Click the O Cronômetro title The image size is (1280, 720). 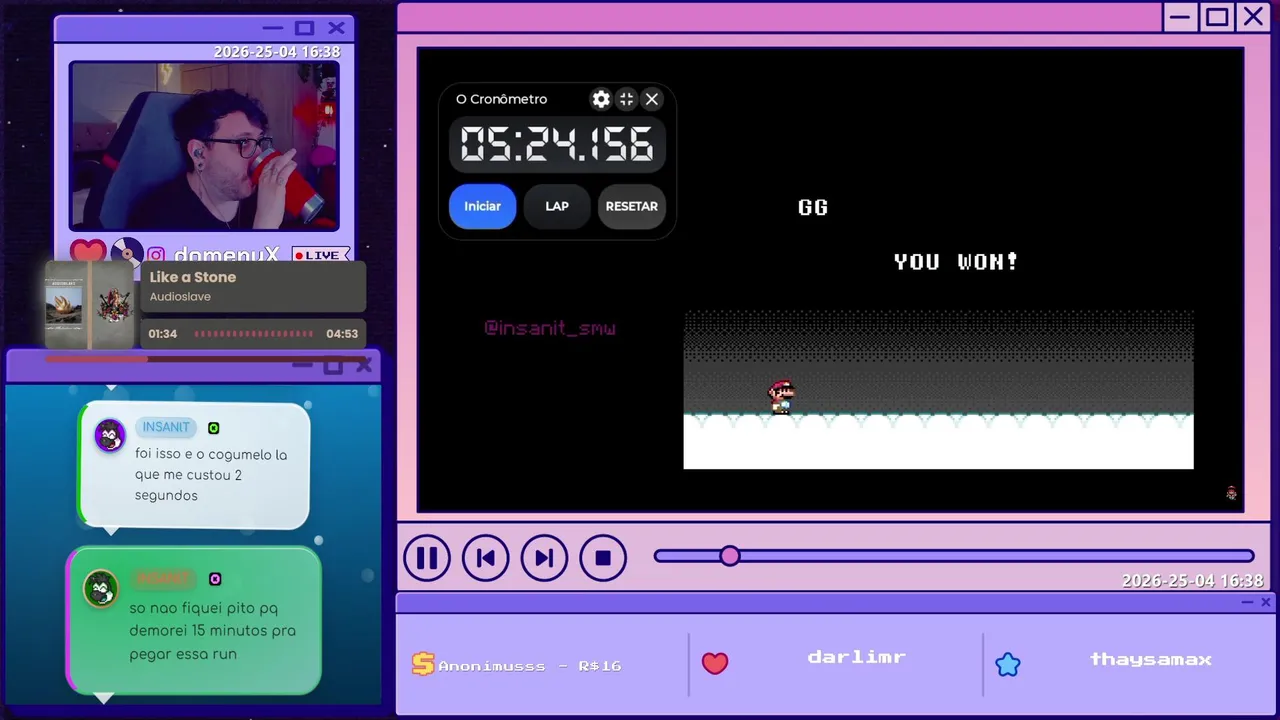click(502, 99)
